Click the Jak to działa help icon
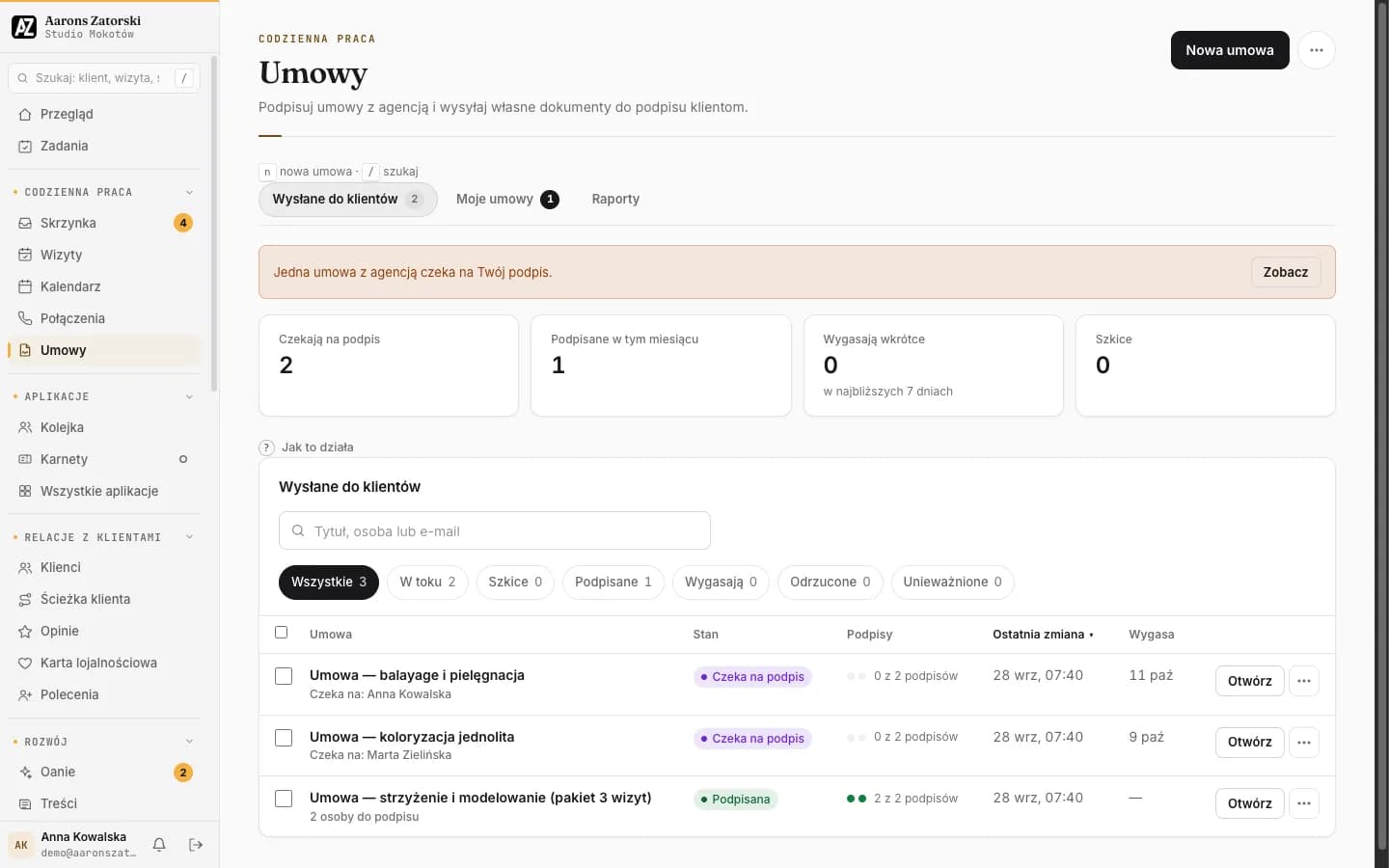The height and width of the screenshot is (868, 1389). (x=267, y=448)
